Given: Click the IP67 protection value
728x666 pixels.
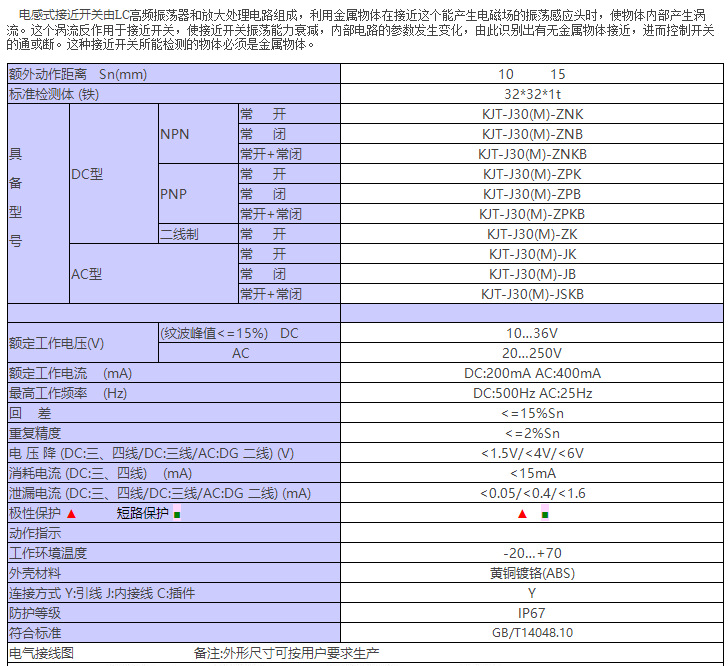Looking at the screenshot, I should point(532,613).
